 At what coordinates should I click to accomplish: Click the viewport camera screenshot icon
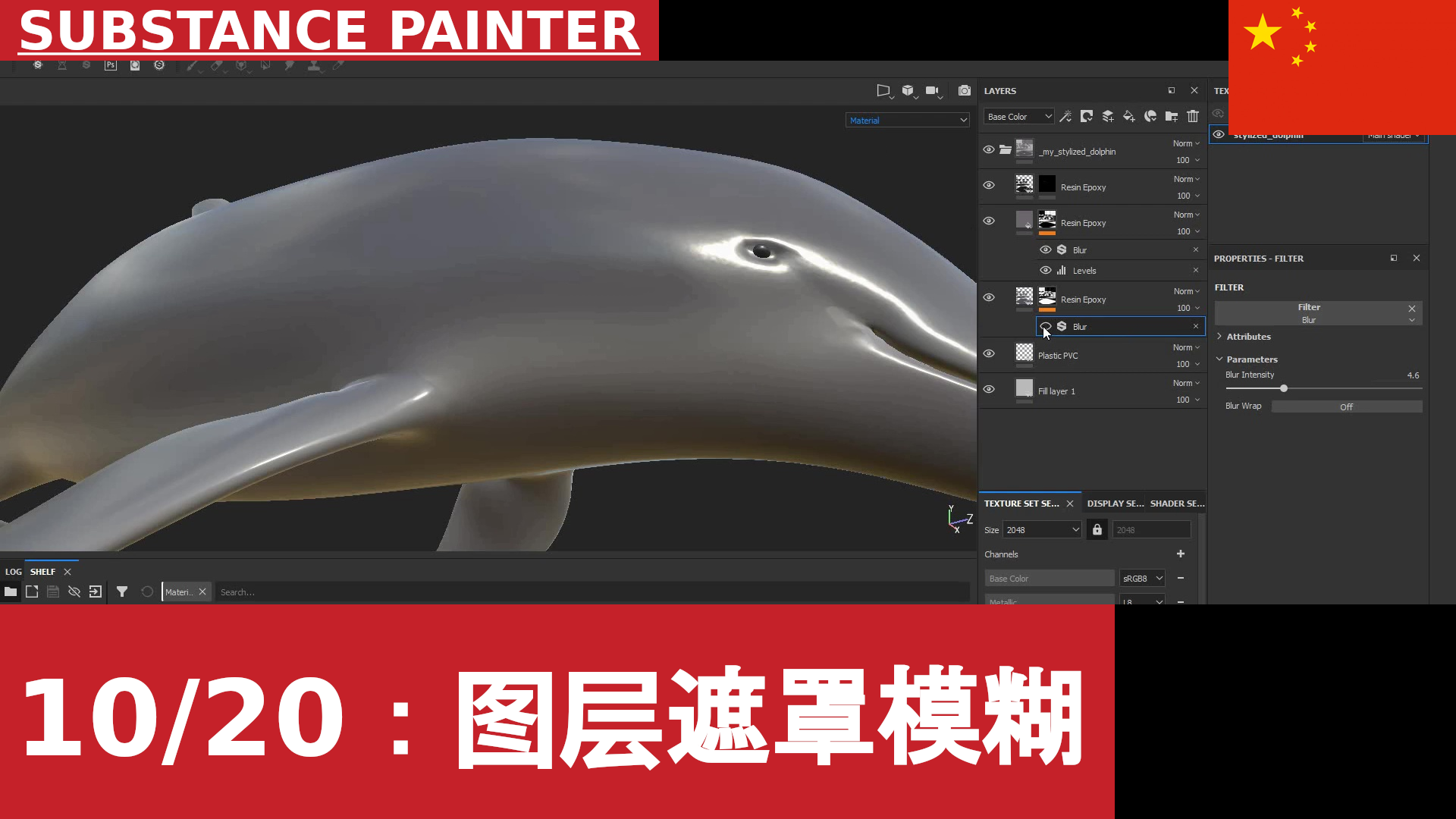click(964, 90)
